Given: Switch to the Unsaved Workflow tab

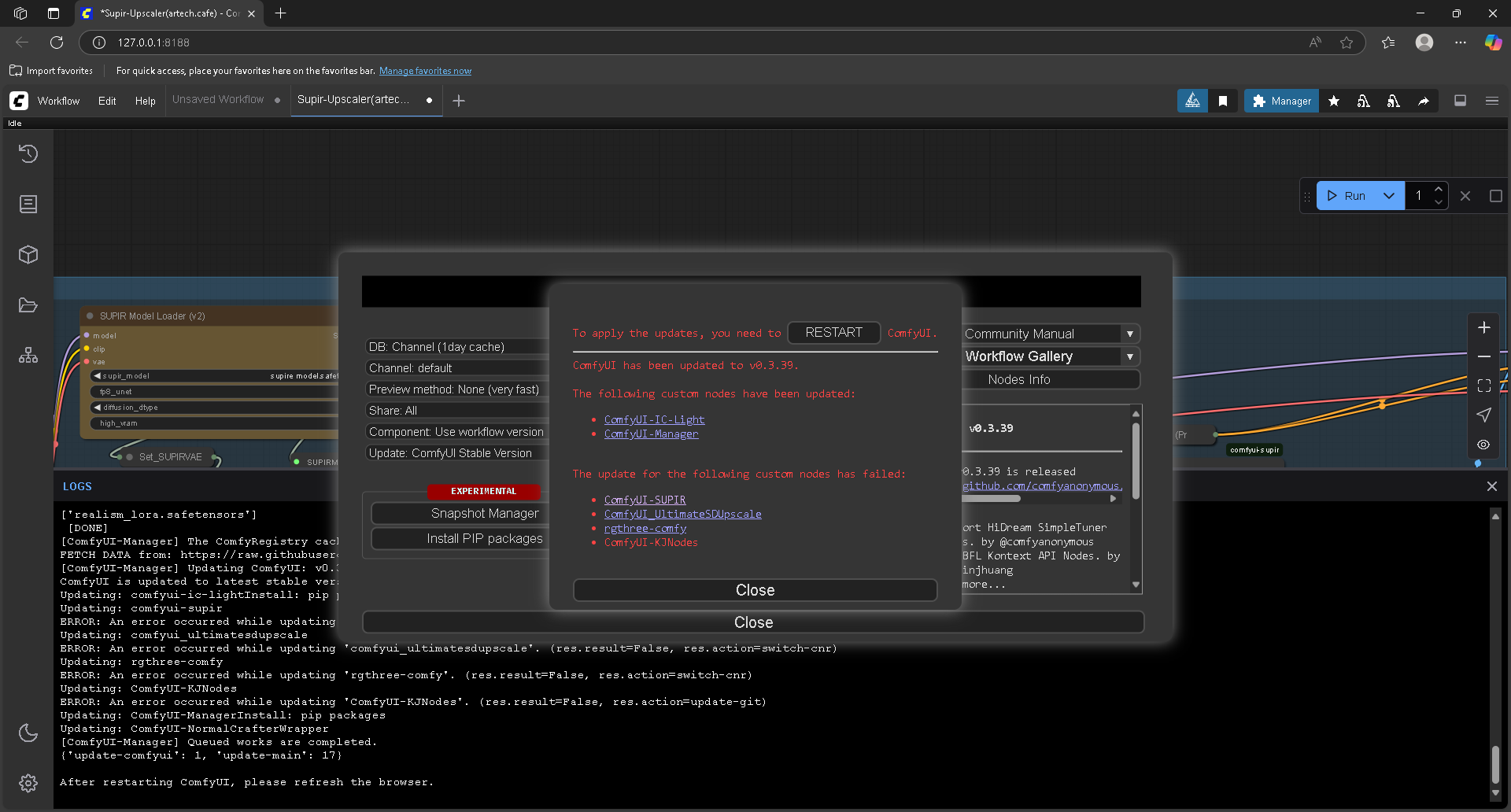Looking at the screenshot, I should tap(218, 100).
